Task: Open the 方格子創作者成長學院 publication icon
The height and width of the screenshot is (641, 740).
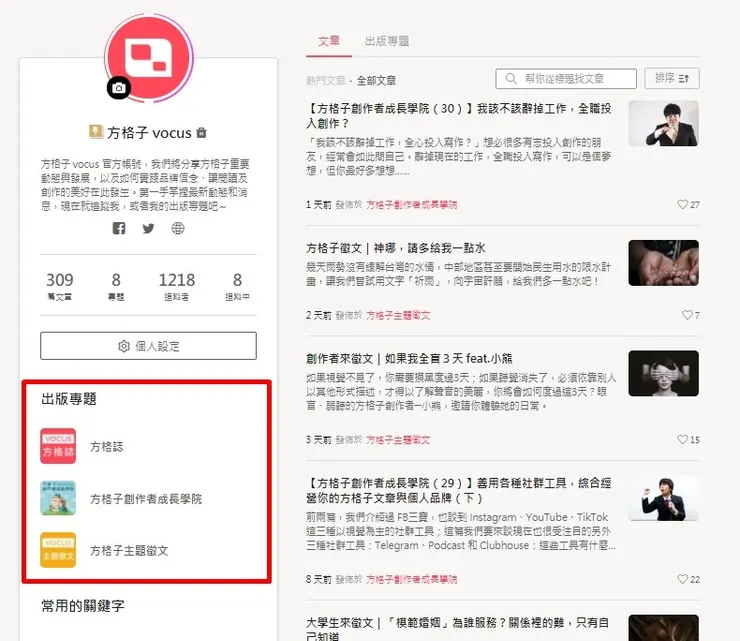Action: (x=58, y=498)
